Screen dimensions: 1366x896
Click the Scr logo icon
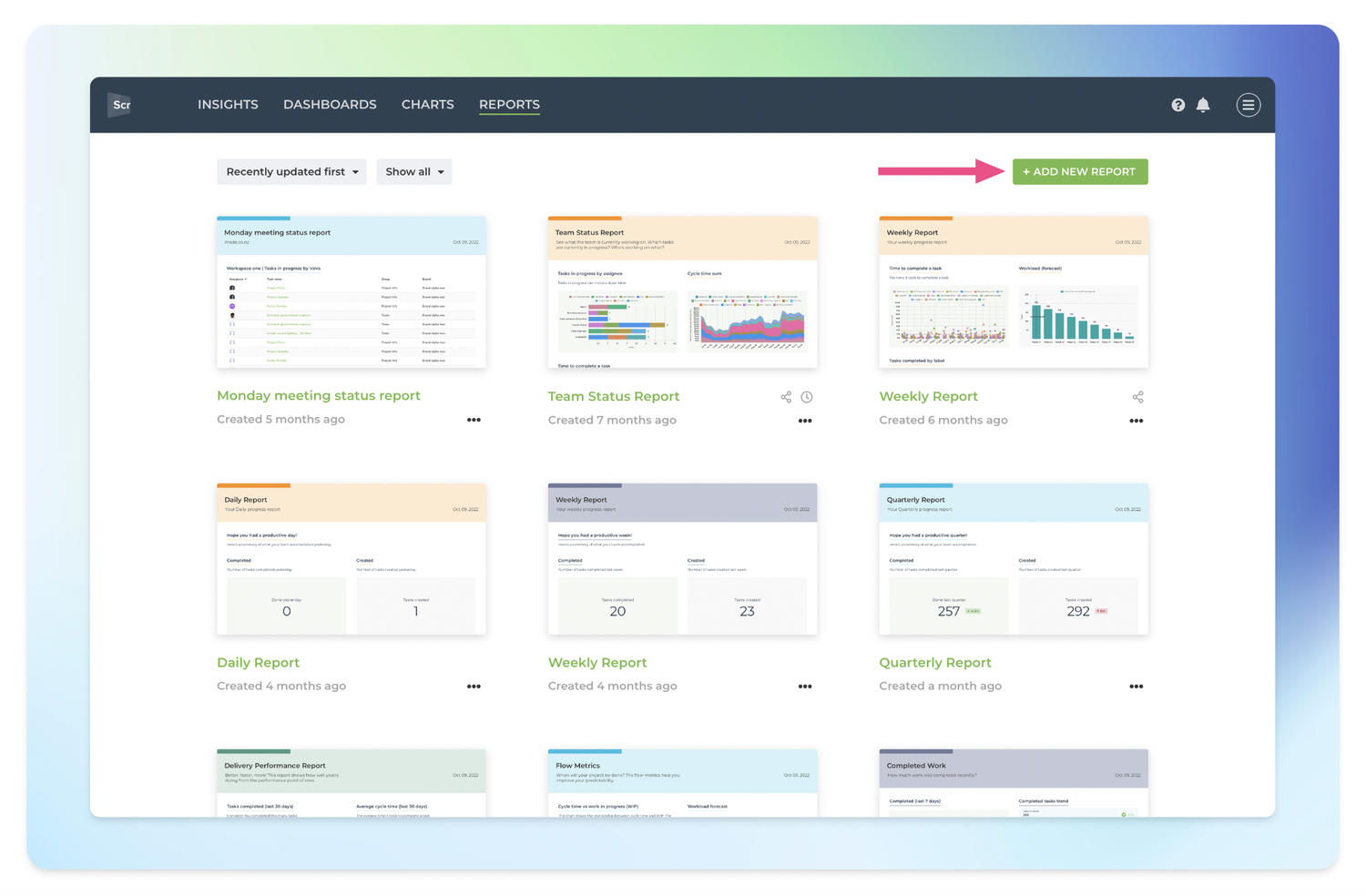120,105
